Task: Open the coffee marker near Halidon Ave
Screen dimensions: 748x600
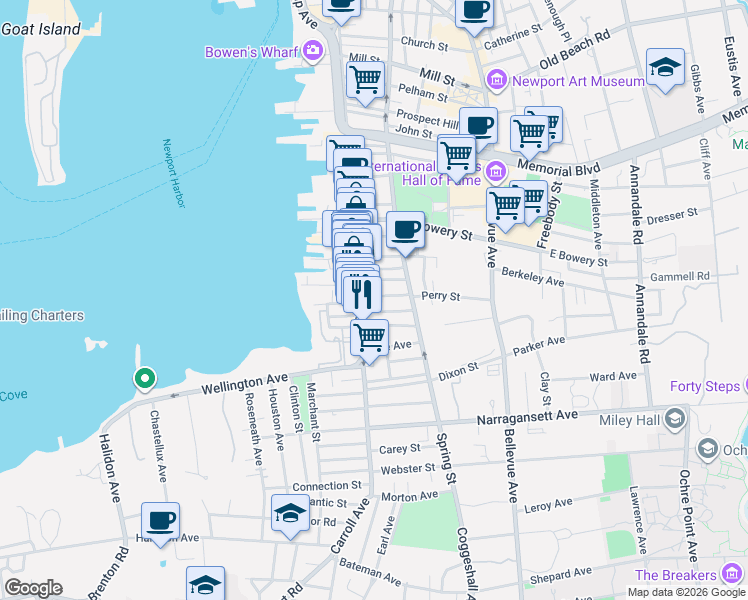Action: pyautogui.click(x=160, y=525)
